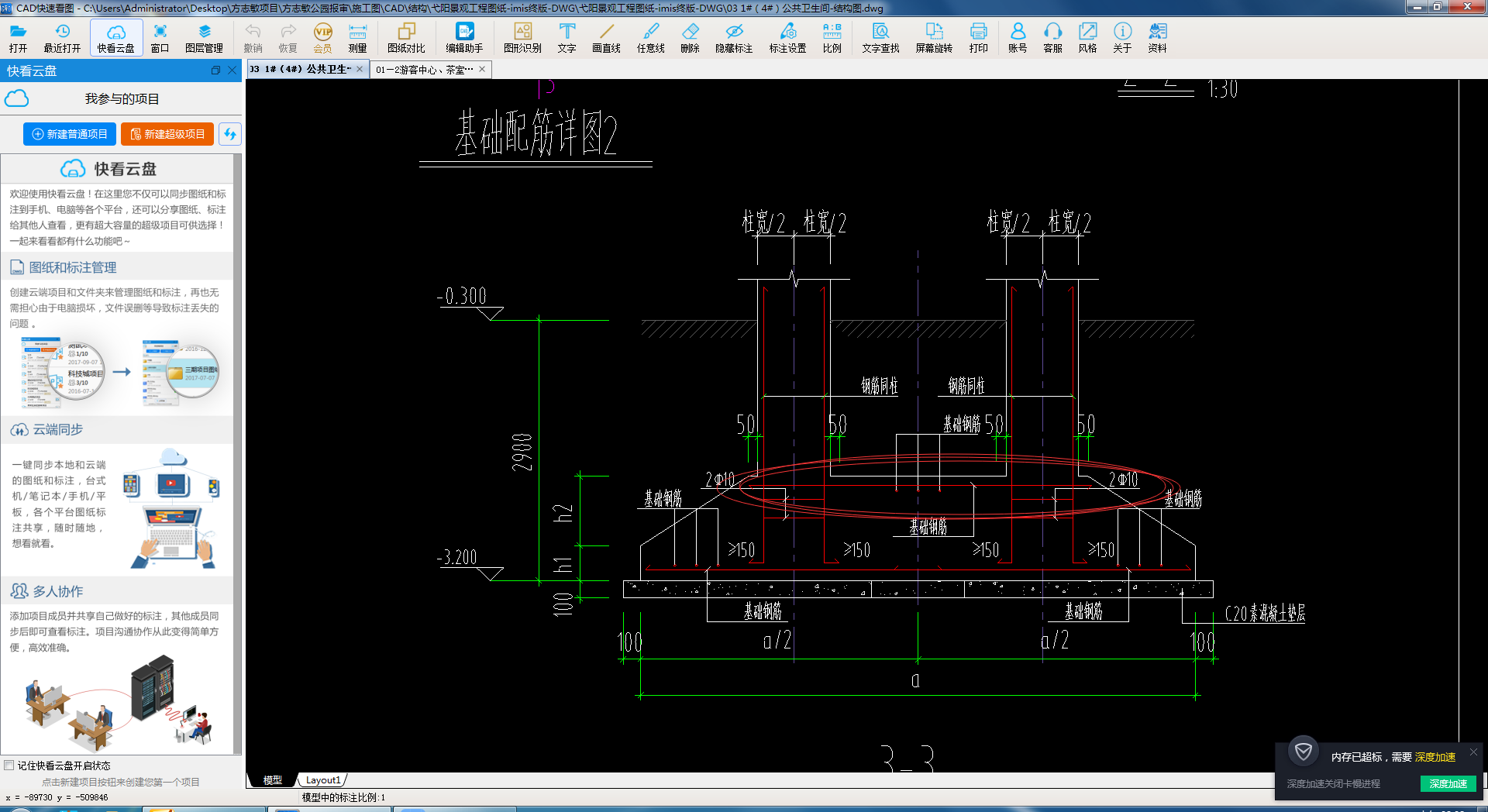Image resolution: width=1488 pixels, height=812 pixels.
Task: Check 记住快看云盘开启状态 checkbox
Action: (9, 766)
